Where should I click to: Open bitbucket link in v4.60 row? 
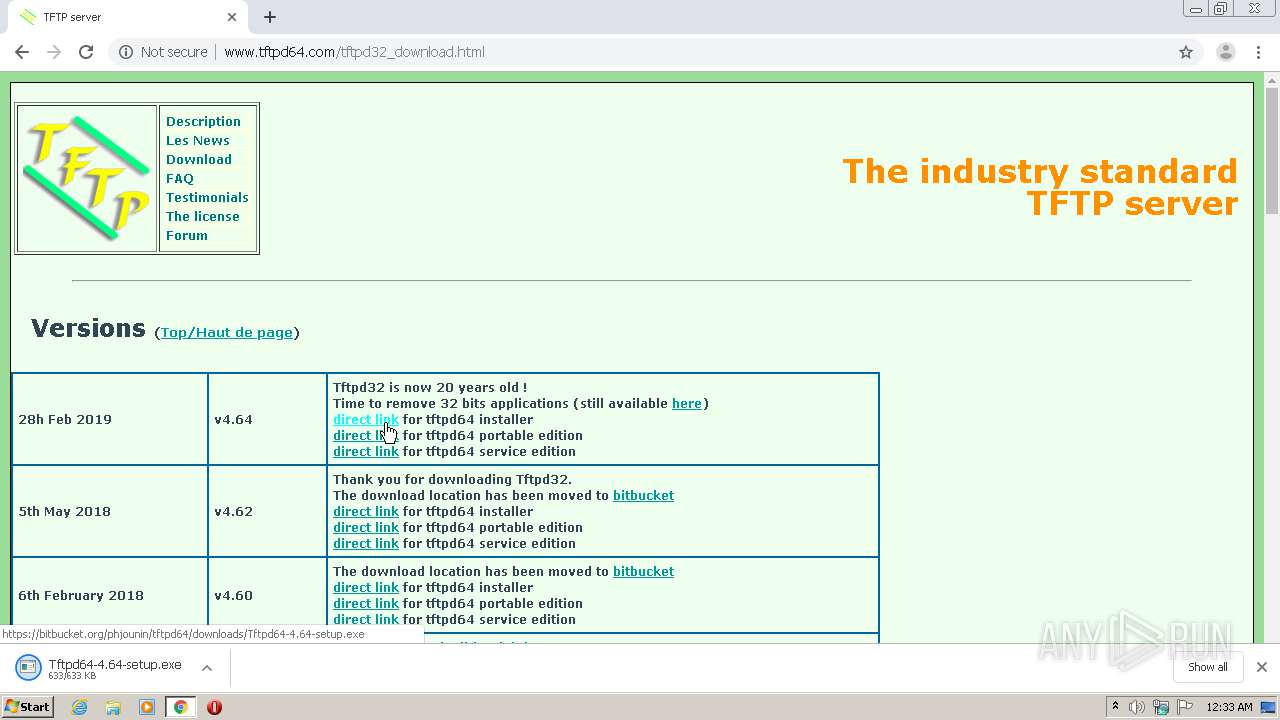[643, 571]
